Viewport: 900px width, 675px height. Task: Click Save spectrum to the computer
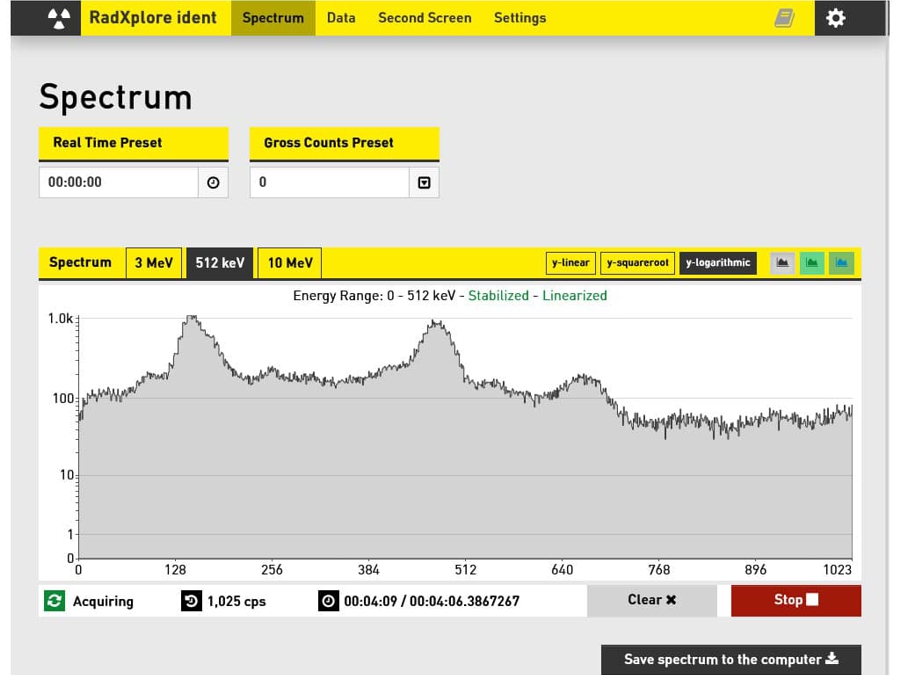[x=730, y=659]
